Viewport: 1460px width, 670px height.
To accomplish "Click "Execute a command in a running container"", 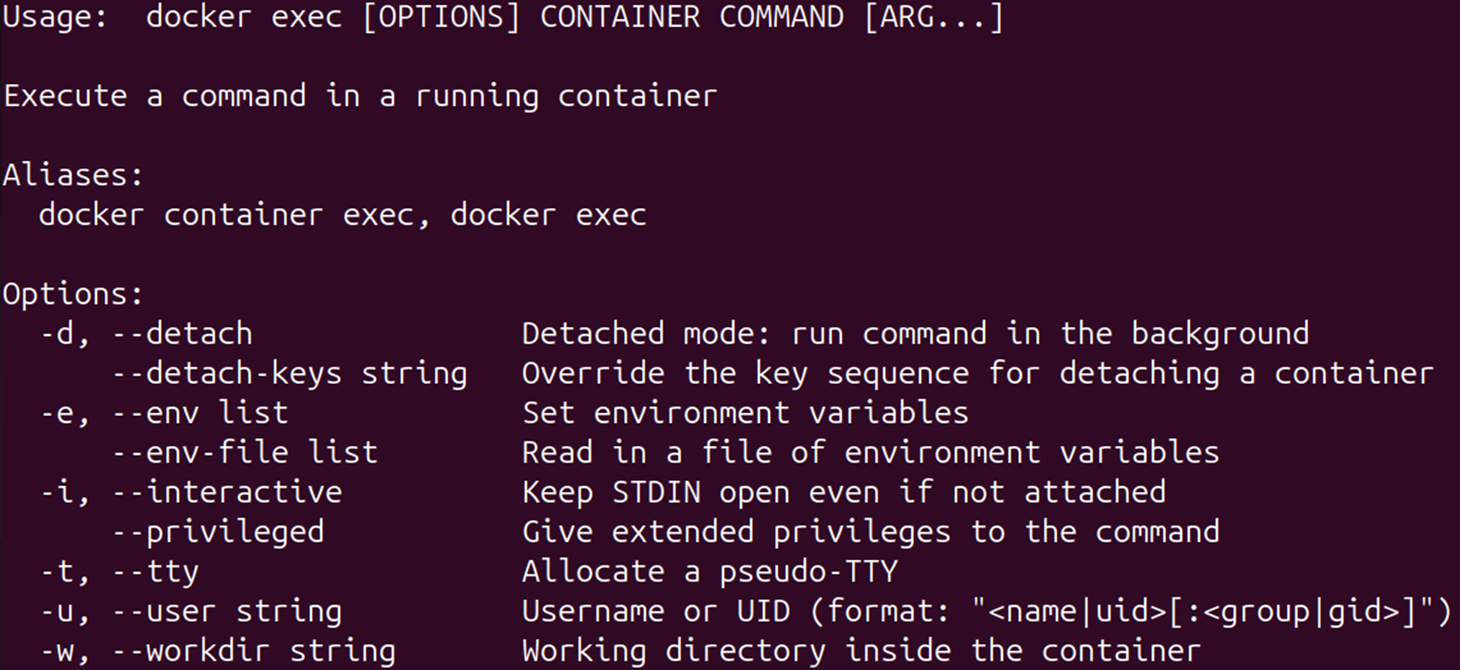I will point(360,96).
